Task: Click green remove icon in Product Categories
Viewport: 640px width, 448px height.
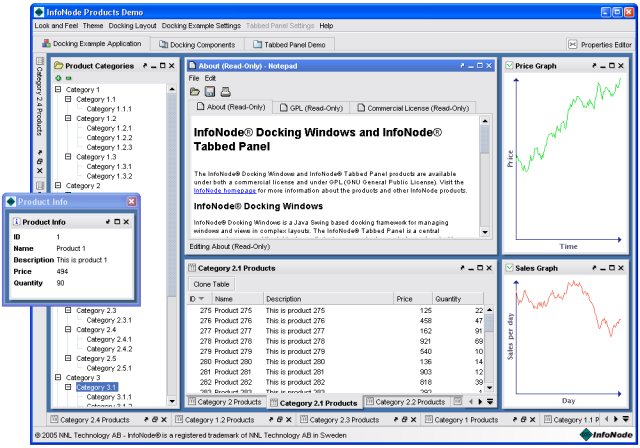Action: tap(69, 78)
